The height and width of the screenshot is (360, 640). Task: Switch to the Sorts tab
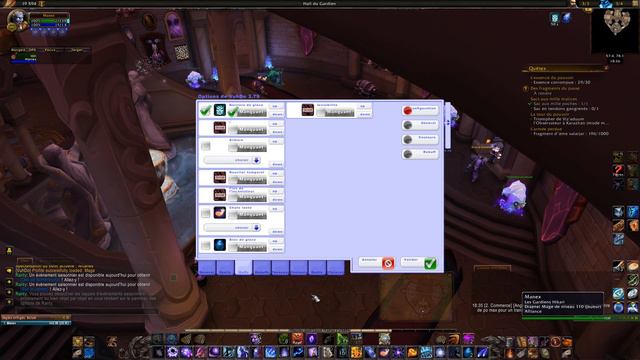click(225, 268)
